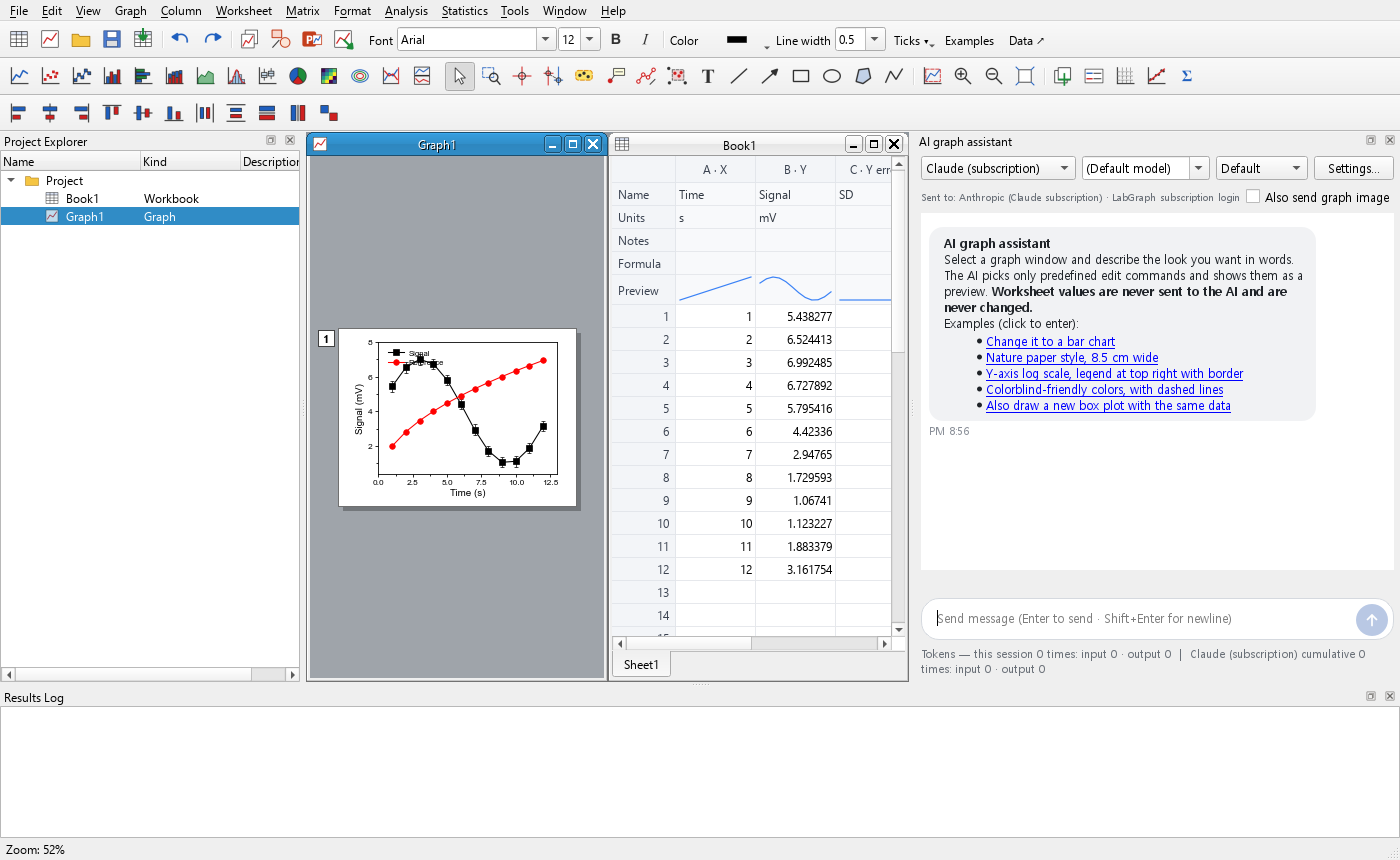
Task: Click the Send message input field
Action: [x=1140, y=619]
